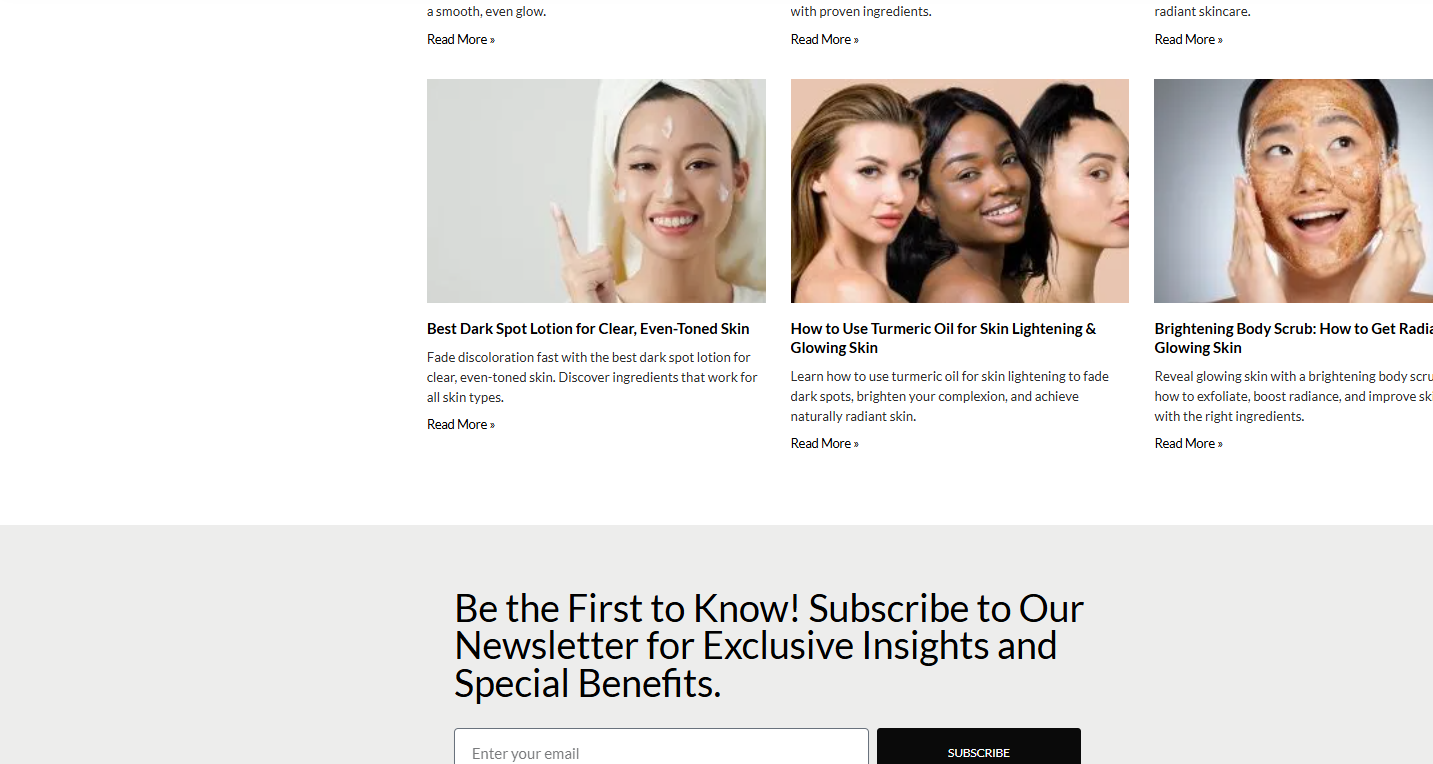Click Read More below 'with proven ingredients' text

click(x=825, y=39)
